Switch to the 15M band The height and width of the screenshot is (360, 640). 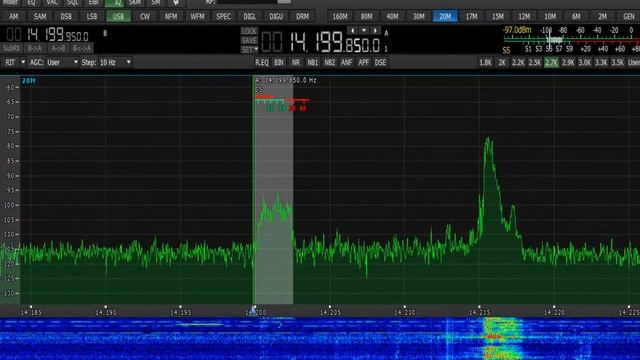pyautogui.click(x=498, y=17)
